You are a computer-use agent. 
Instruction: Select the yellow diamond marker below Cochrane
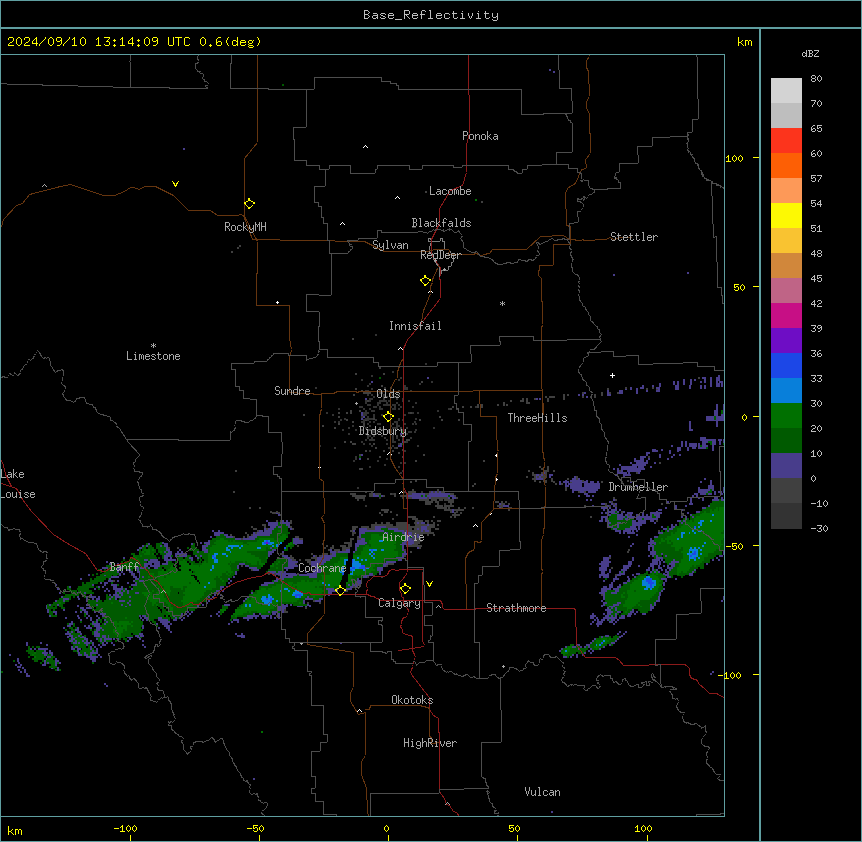(x=340, y=590)
